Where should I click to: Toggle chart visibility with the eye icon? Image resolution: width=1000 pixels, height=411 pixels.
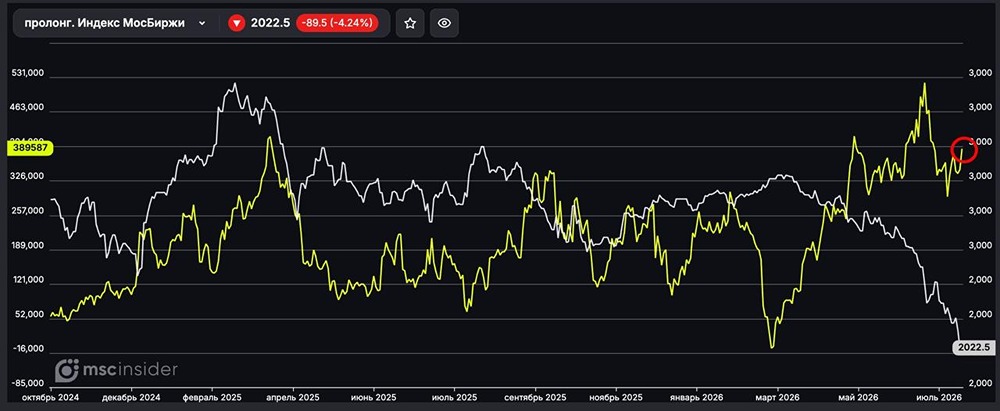445,24
